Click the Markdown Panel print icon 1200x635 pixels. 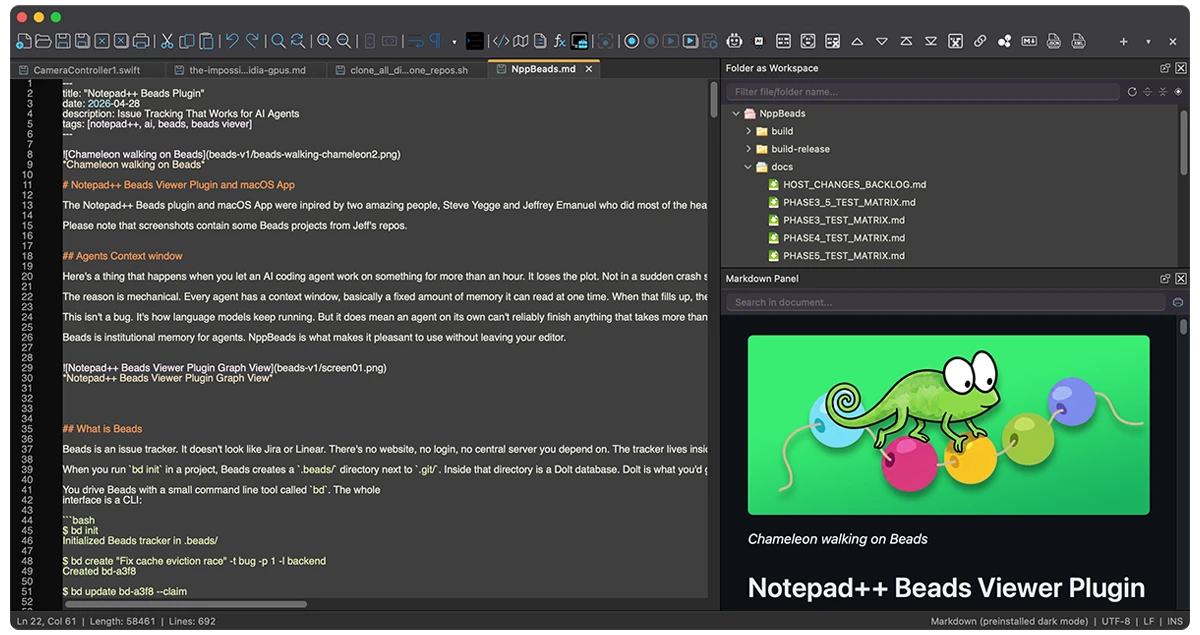point(1177,302)
